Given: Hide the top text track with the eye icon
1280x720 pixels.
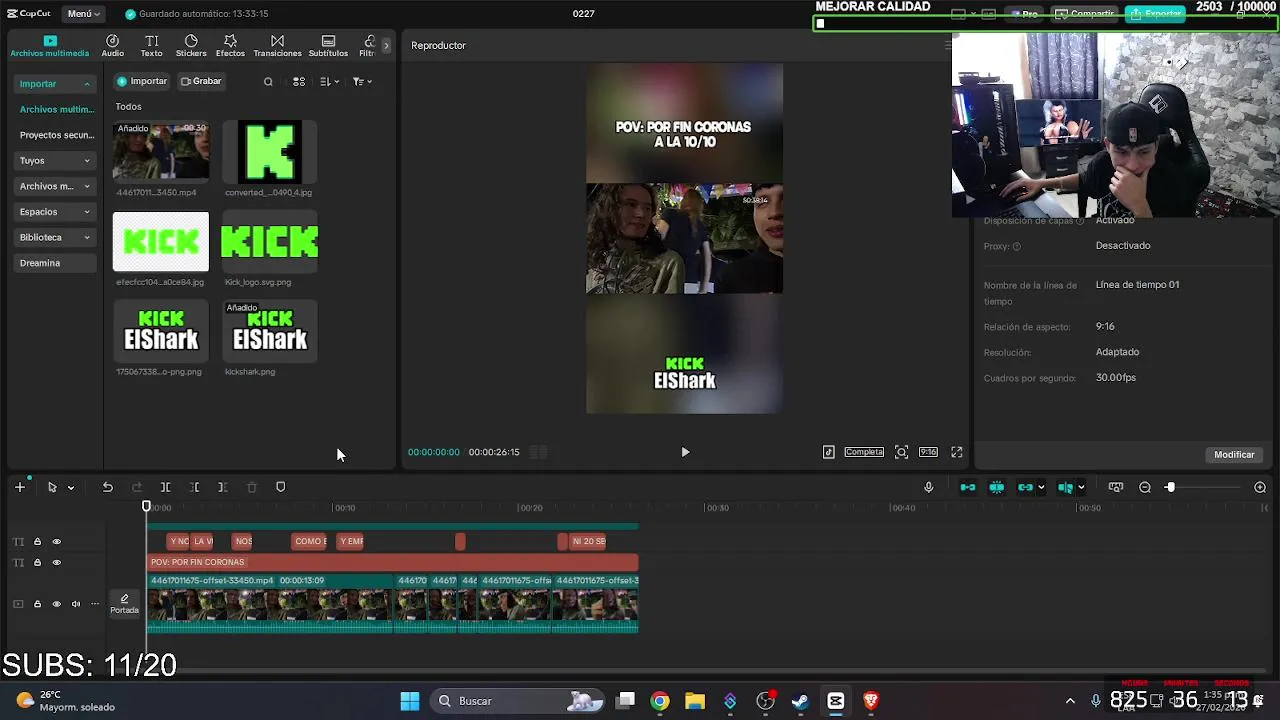Looking at the screenshot, I should 56,541.
